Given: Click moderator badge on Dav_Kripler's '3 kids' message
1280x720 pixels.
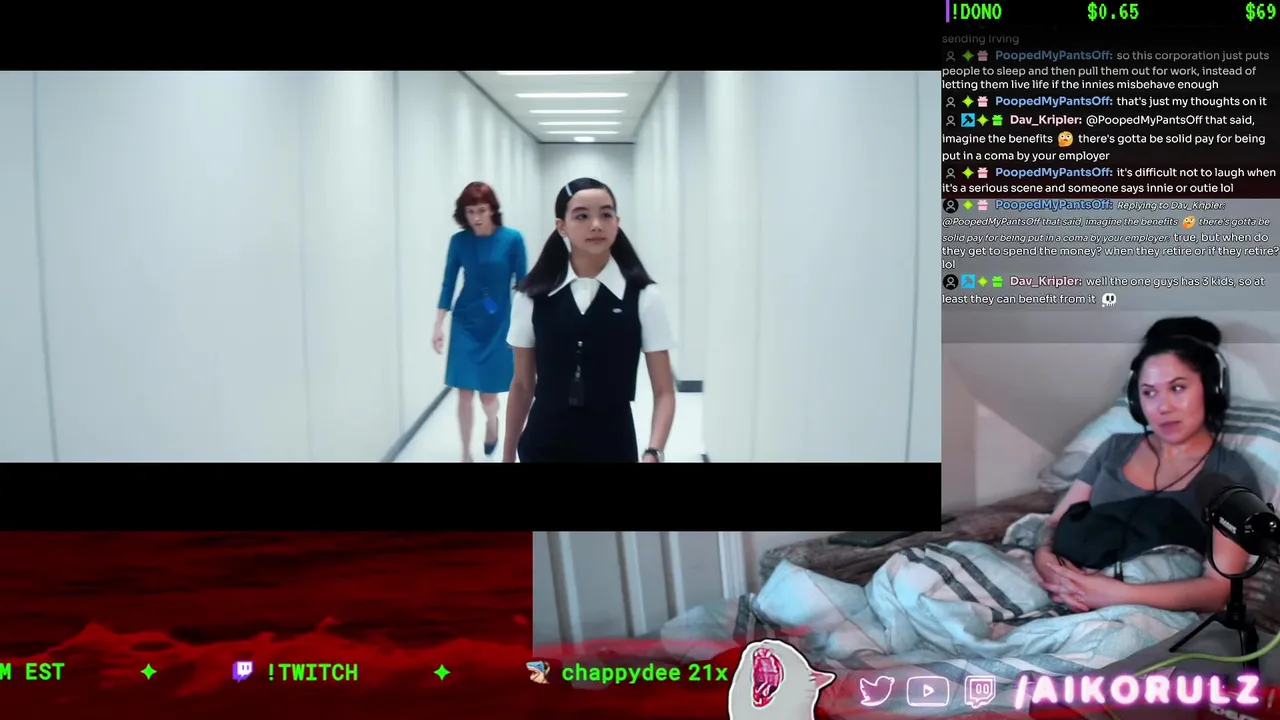Looking at the screenshot, I should (x=967, y=282).
